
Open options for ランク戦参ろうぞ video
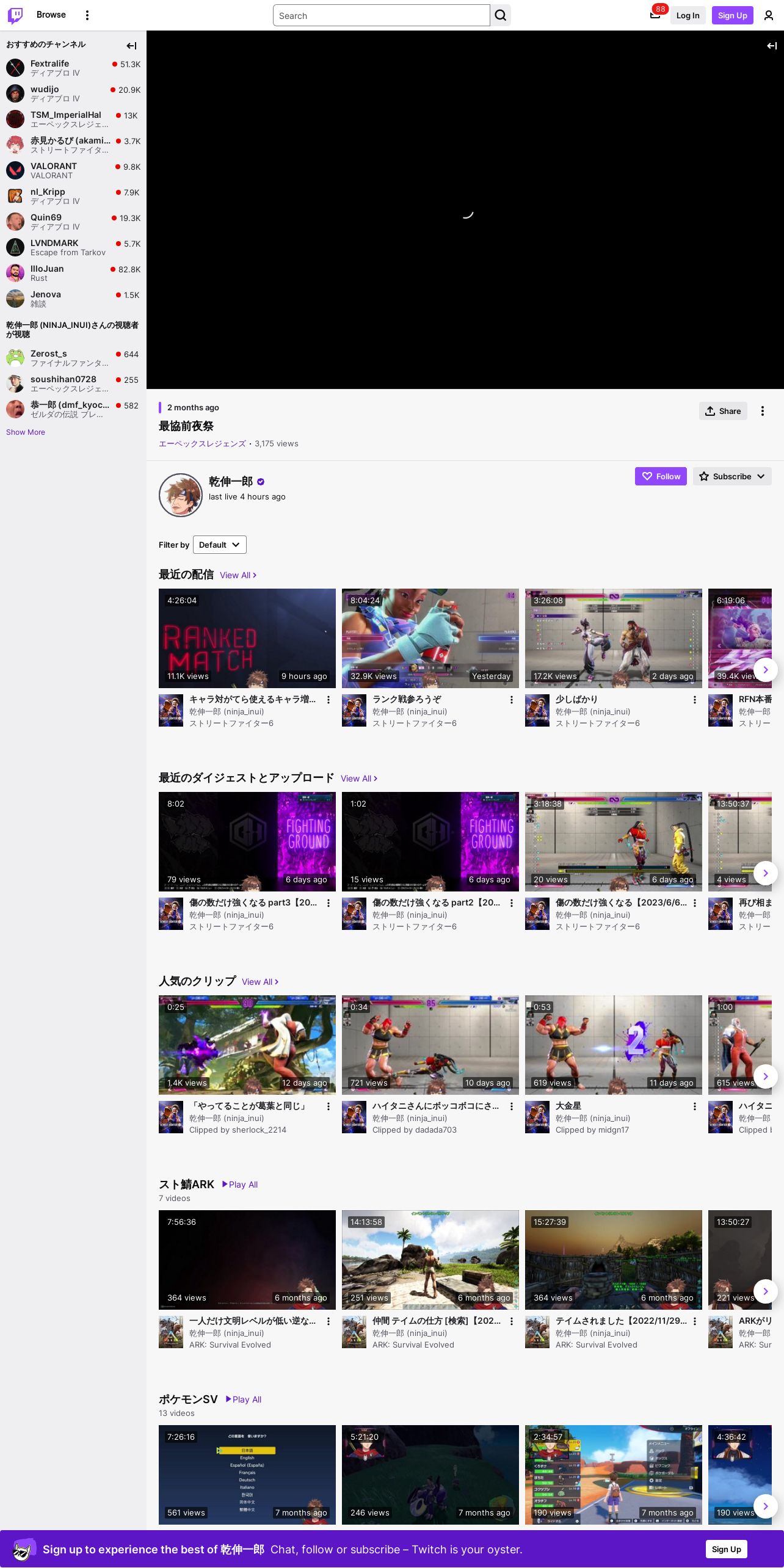[512, 700]
